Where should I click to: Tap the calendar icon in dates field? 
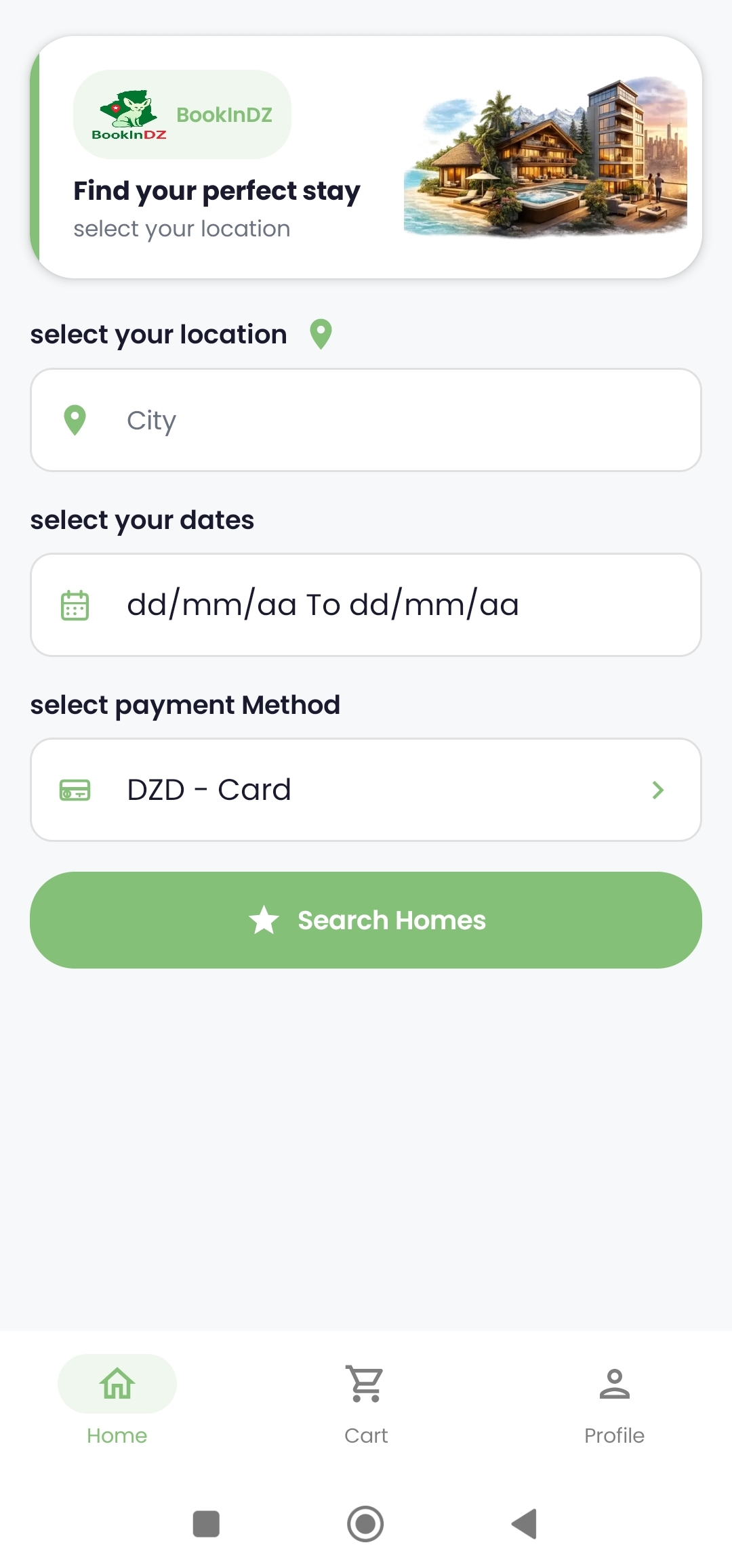click(x=75, y=605)
